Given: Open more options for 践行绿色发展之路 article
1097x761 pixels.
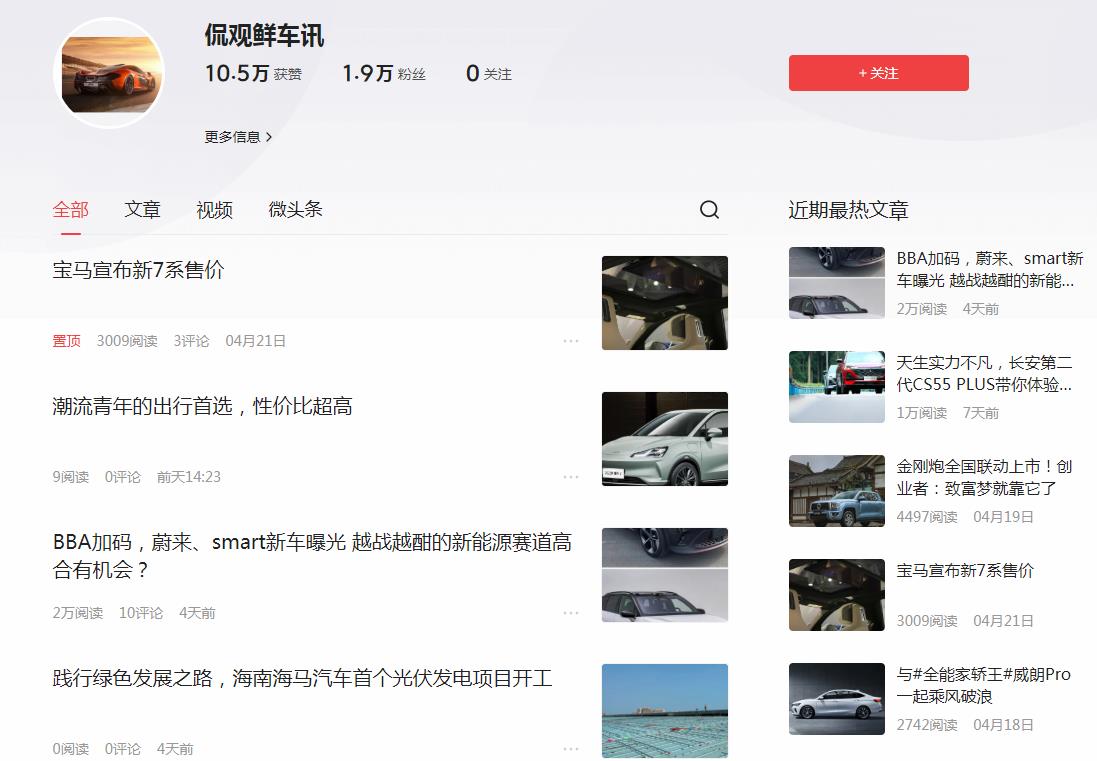Looking at the screenshot, I should [571, 749].
